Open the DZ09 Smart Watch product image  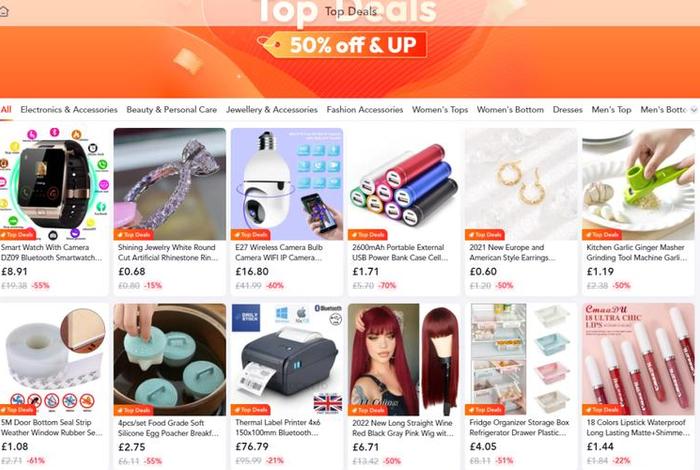pyautogui.click(x=54, y=184)
